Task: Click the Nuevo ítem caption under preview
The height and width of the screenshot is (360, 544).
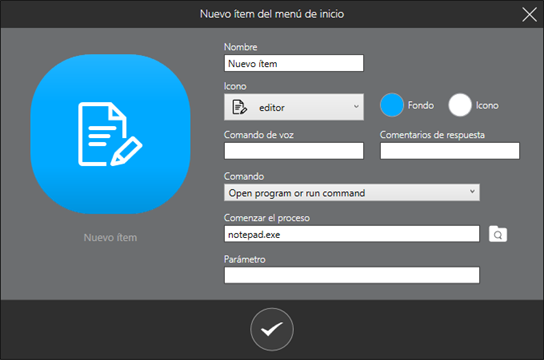Action: coord(110,238)
